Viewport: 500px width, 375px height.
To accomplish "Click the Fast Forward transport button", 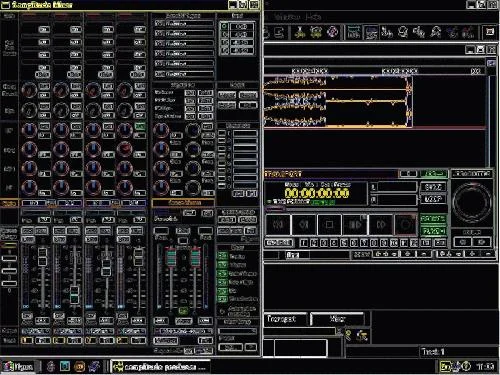I will pos(380,225).
